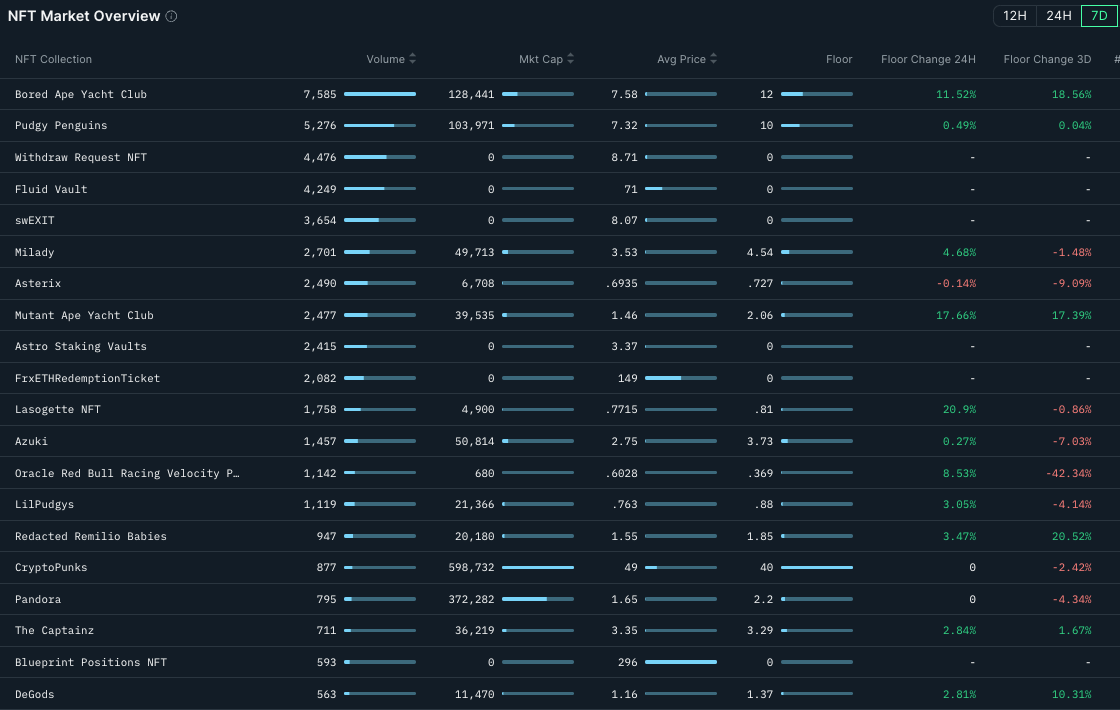Open Mutant Ape Yacht Club collection
1120x710 pixels.
pyautogui.click(x=84, y=315)
